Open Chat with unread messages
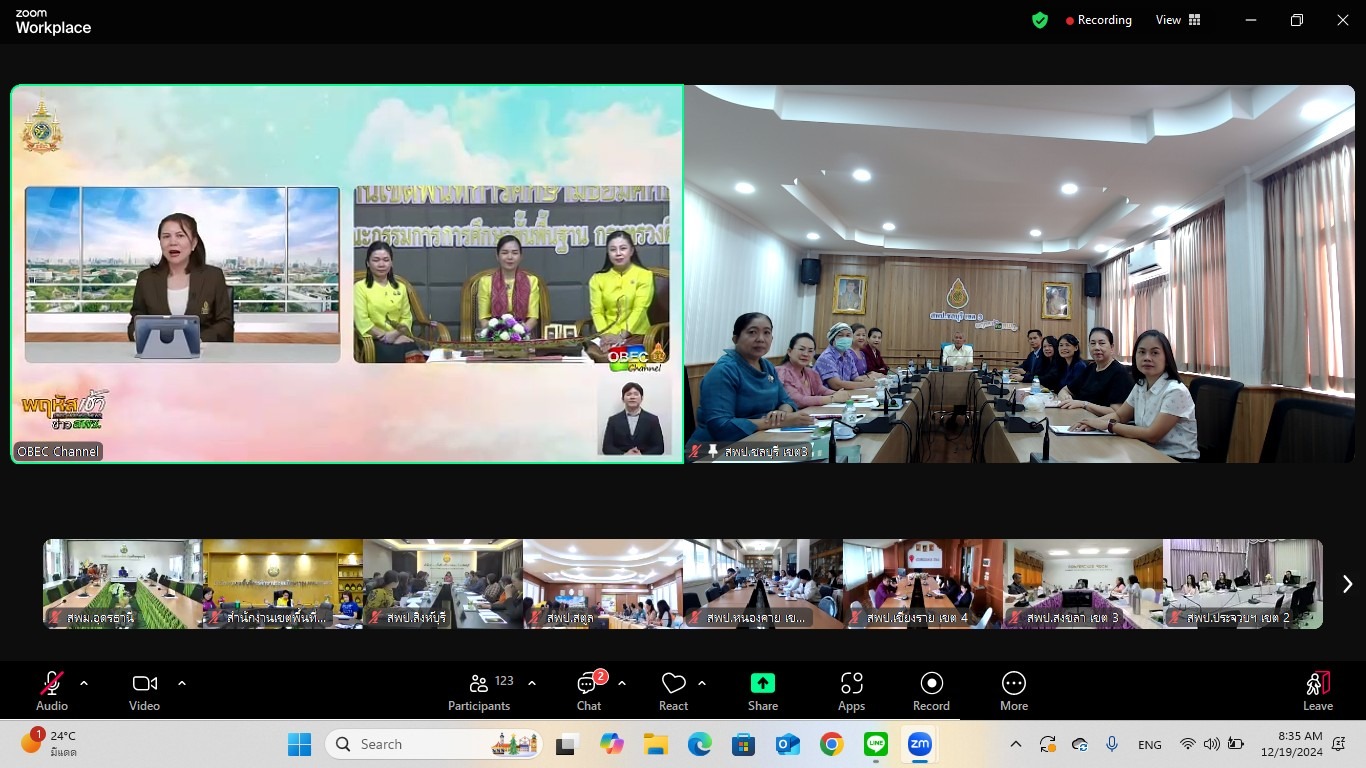Viewport: 1366px width, 768px height. coord(589,690)
